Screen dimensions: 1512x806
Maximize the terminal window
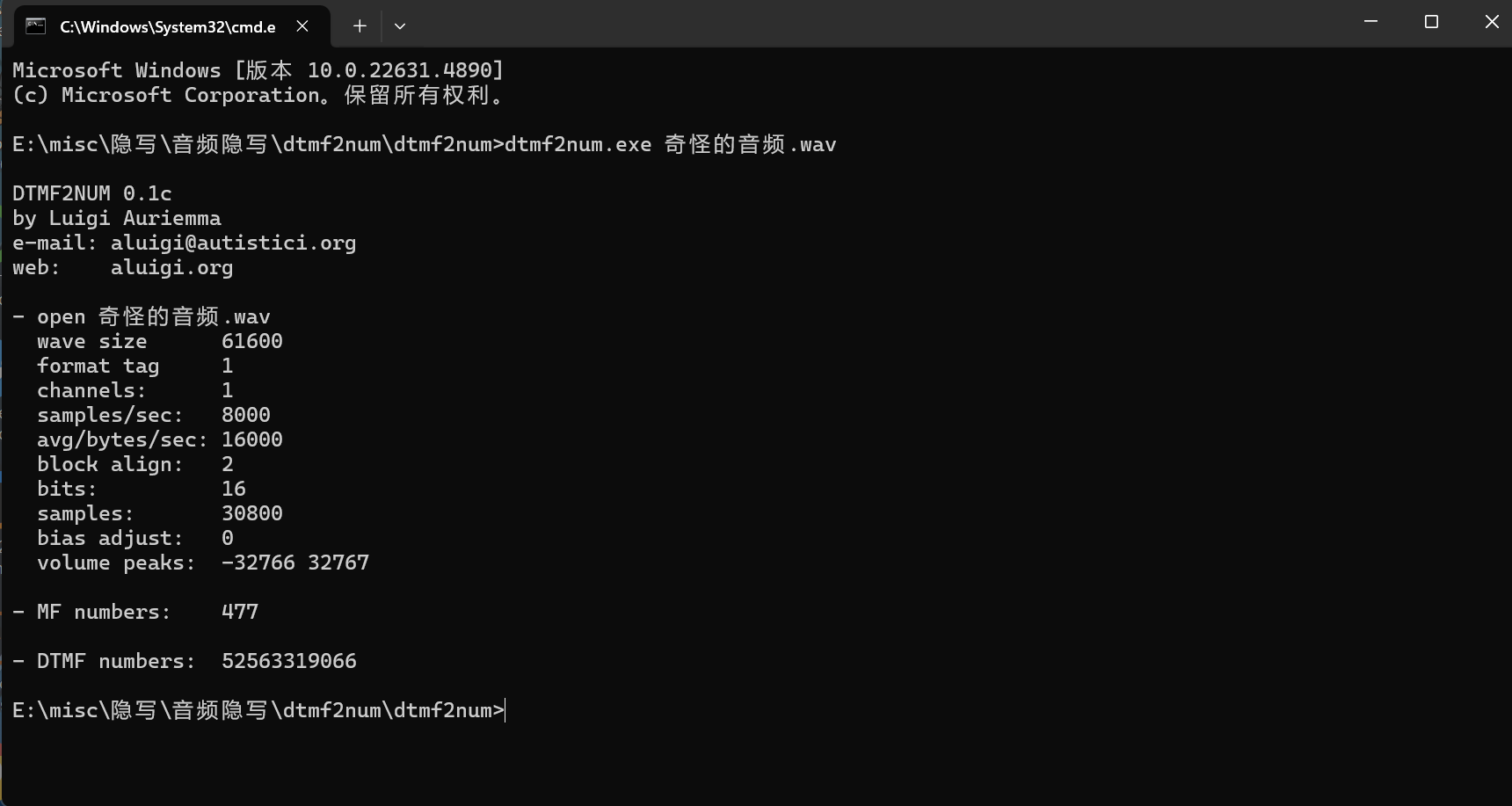1431,22
